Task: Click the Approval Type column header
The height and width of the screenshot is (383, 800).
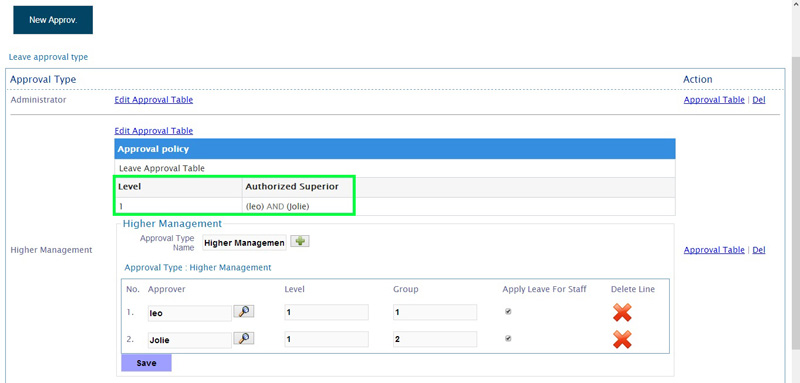Action: point(43,80)
